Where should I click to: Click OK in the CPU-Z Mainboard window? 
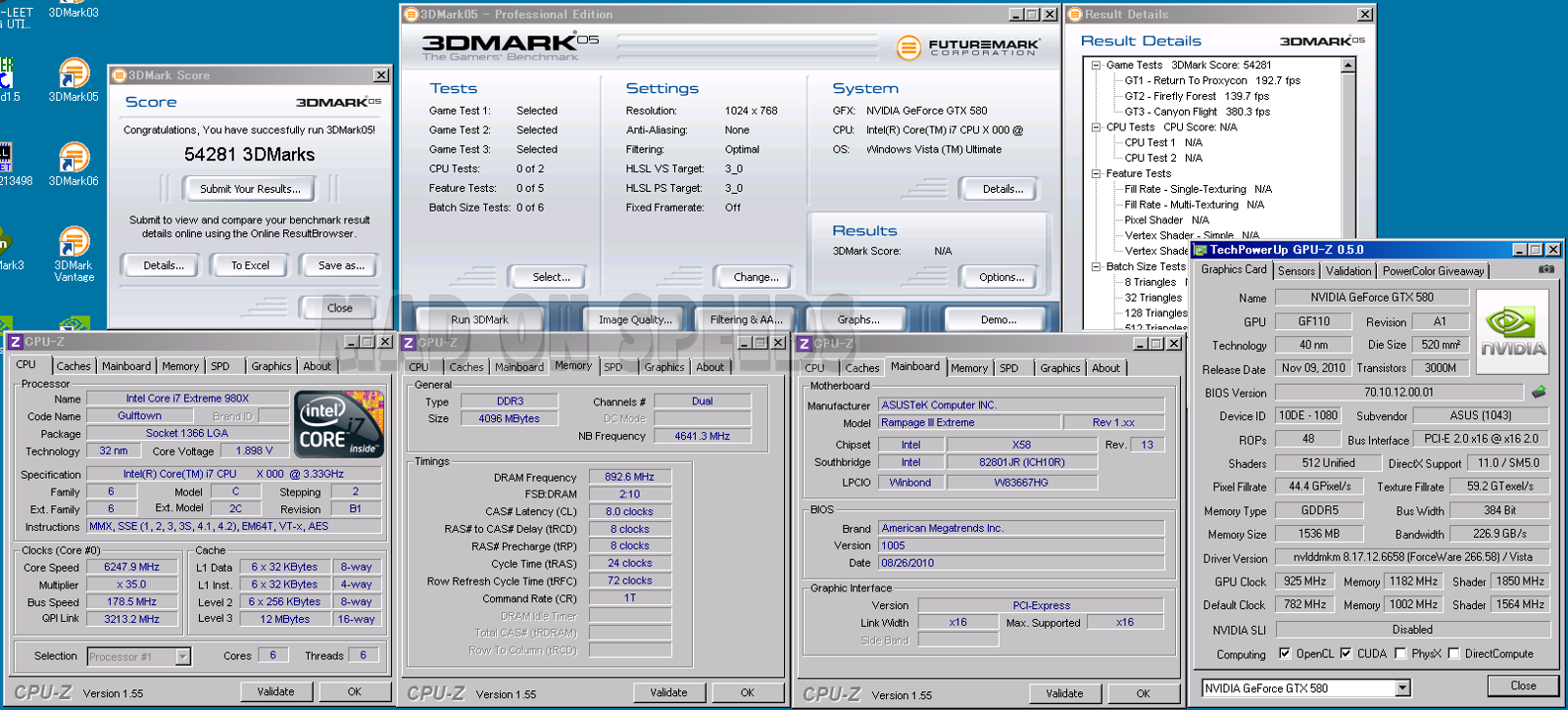tap(1143, 693)
